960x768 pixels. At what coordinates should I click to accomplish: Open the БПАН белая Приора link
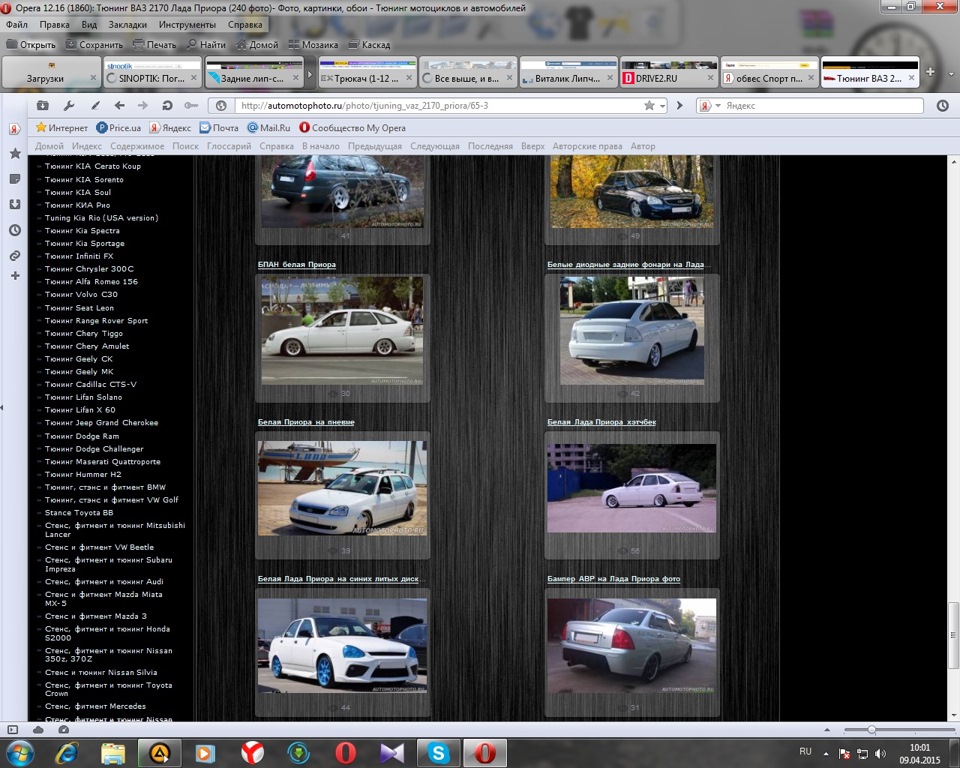(296, 265)
